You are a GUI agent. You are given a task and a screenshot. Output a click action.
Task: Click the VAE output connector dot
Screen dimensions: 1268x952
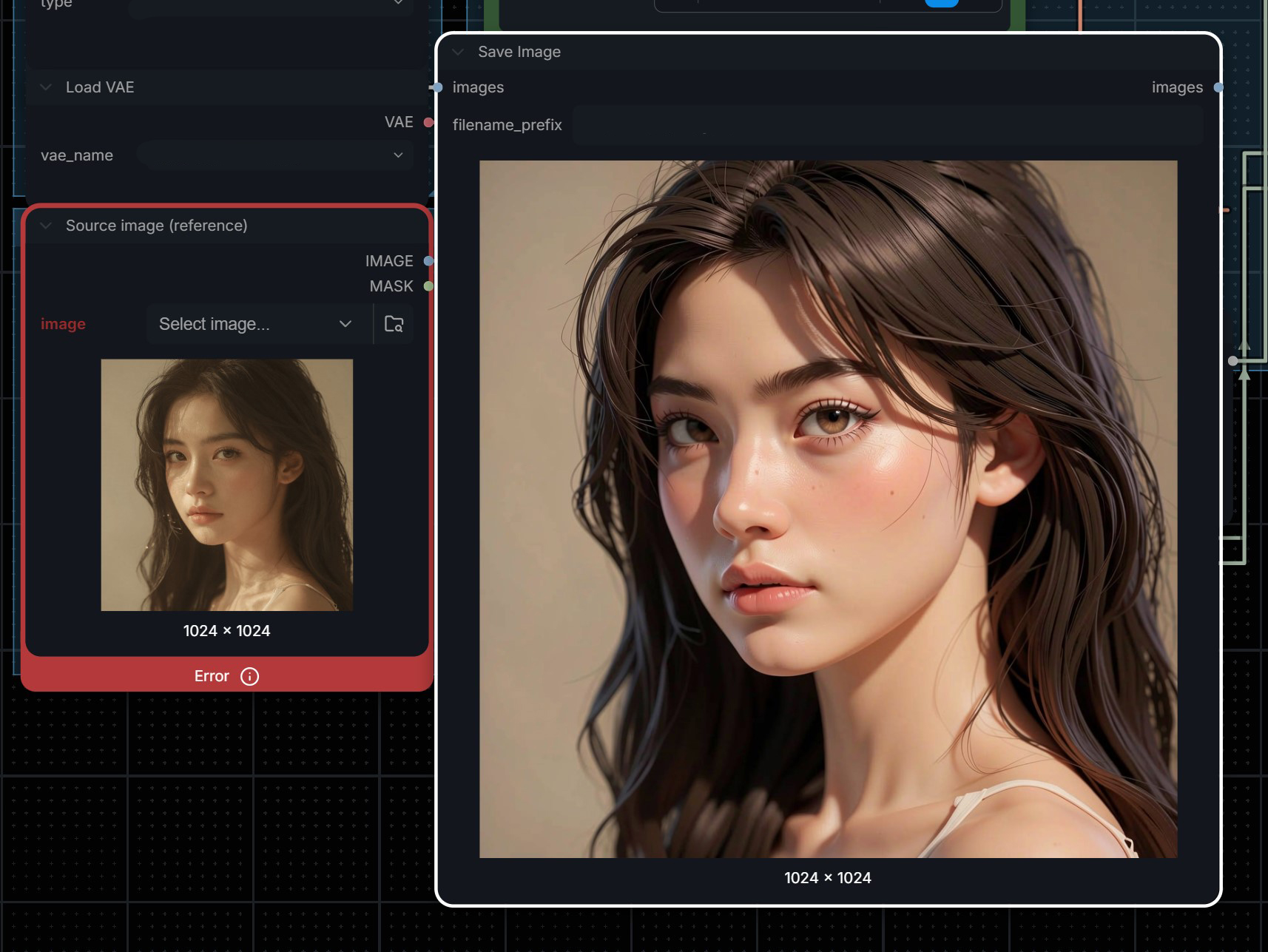tap(428, 122)
